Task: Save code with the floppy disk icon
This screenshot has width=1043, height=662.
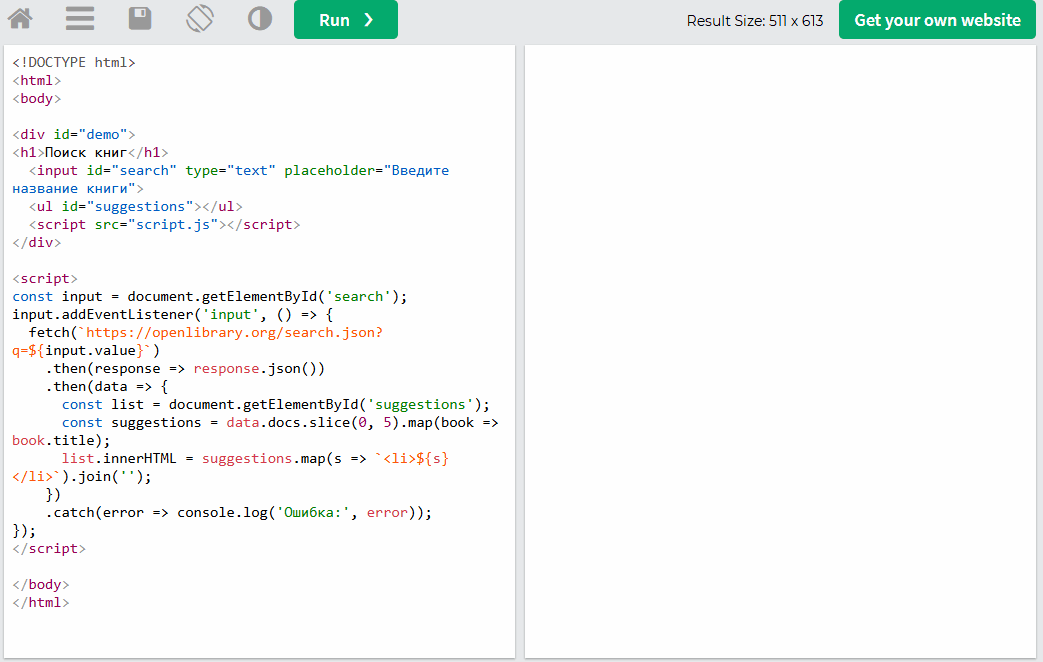Action: coord(140,19)
